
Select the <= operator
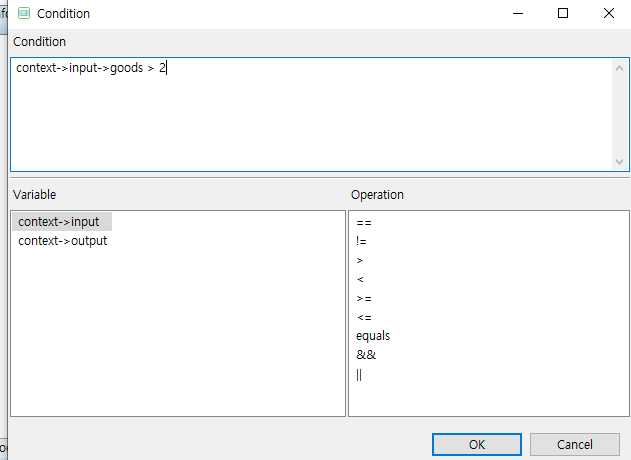364,317
